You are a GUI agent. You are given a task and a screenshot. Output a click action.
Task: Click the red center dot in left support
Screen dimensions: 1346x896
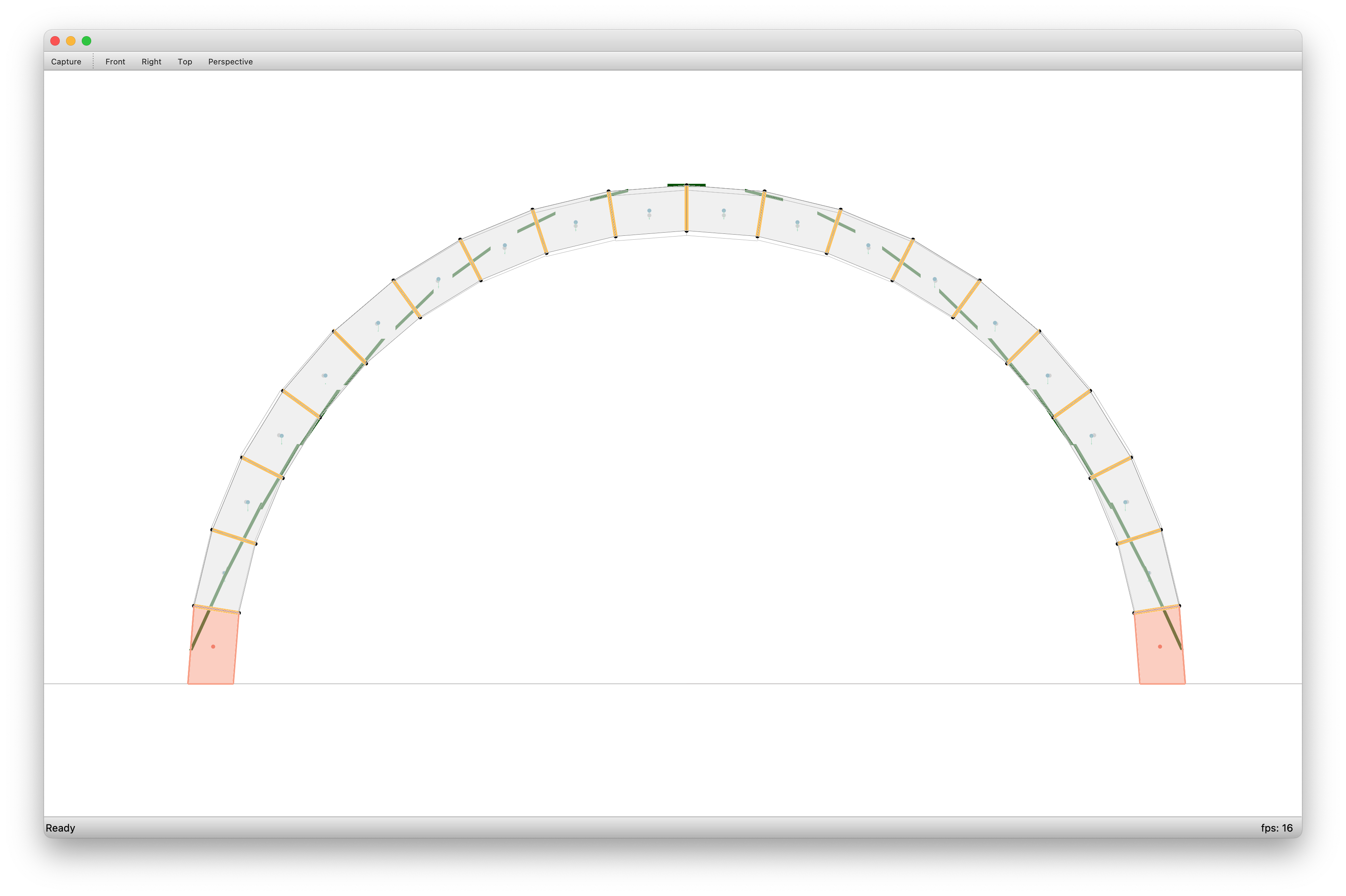point(213,647)
